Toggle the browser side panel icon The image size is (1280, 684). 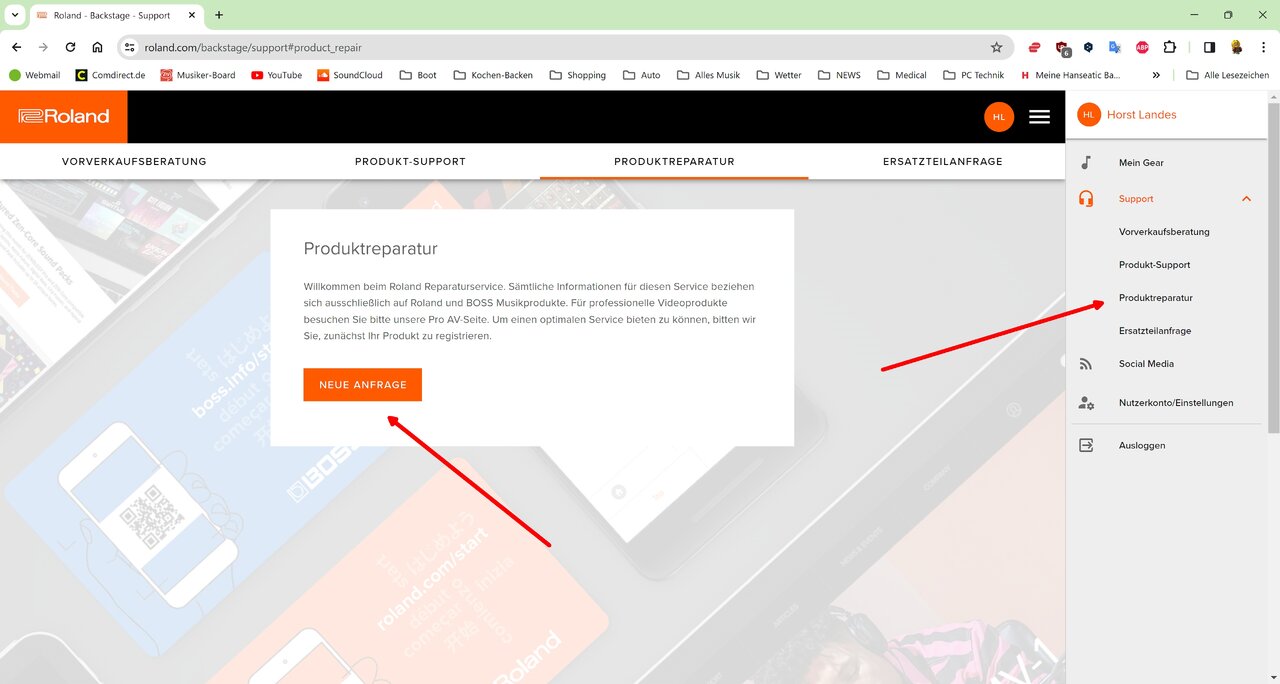click(1209, 47)
